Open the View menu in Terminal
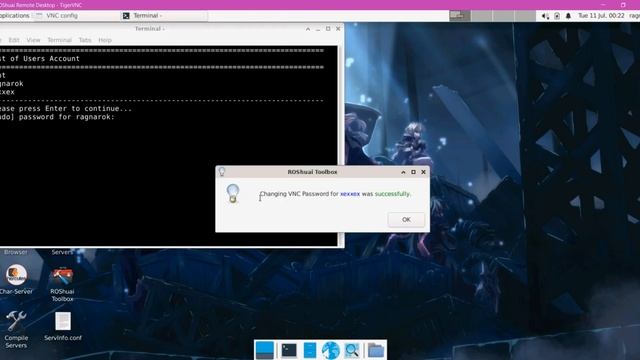Screen dimensions: 640x360 click(x=33, y=40)
